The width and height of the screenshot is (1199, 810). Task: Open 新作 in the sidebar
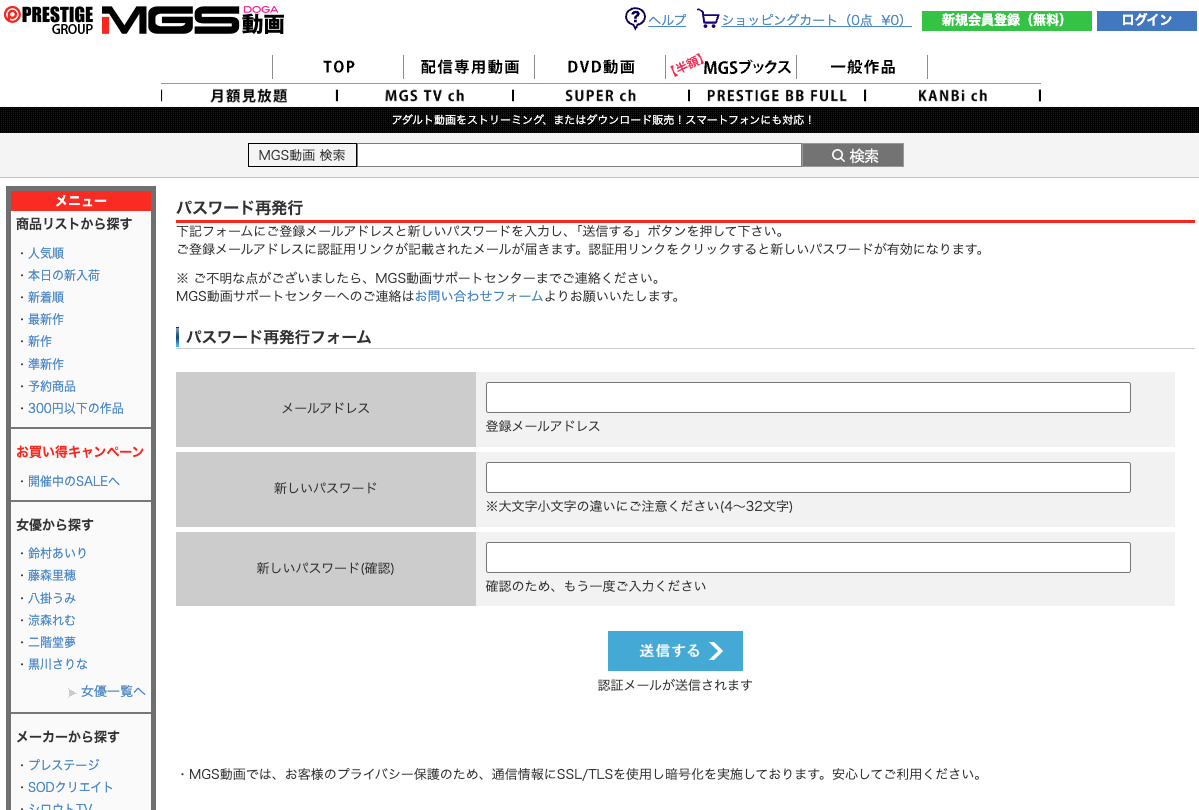40,341
